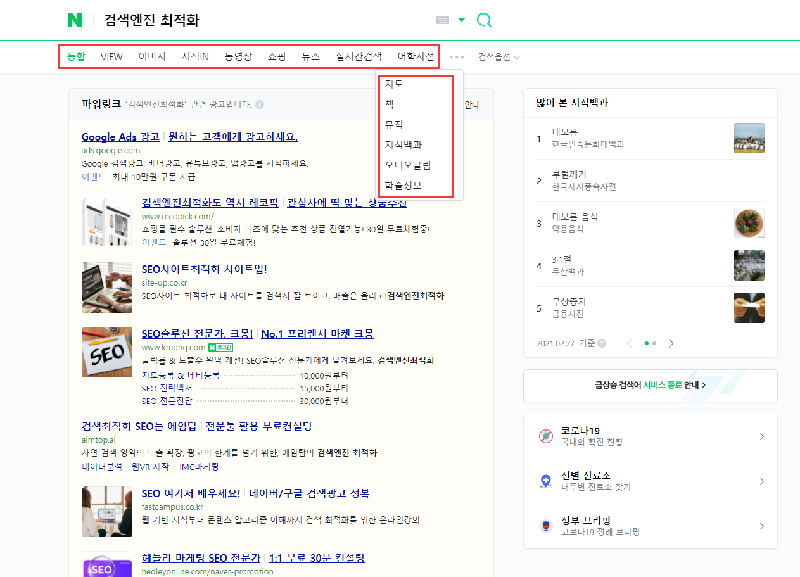Image resolution: width=800 pixels, height=577 pixels.
Task: Go to the 뉴스 tab
Action: [x=310, y=57]
